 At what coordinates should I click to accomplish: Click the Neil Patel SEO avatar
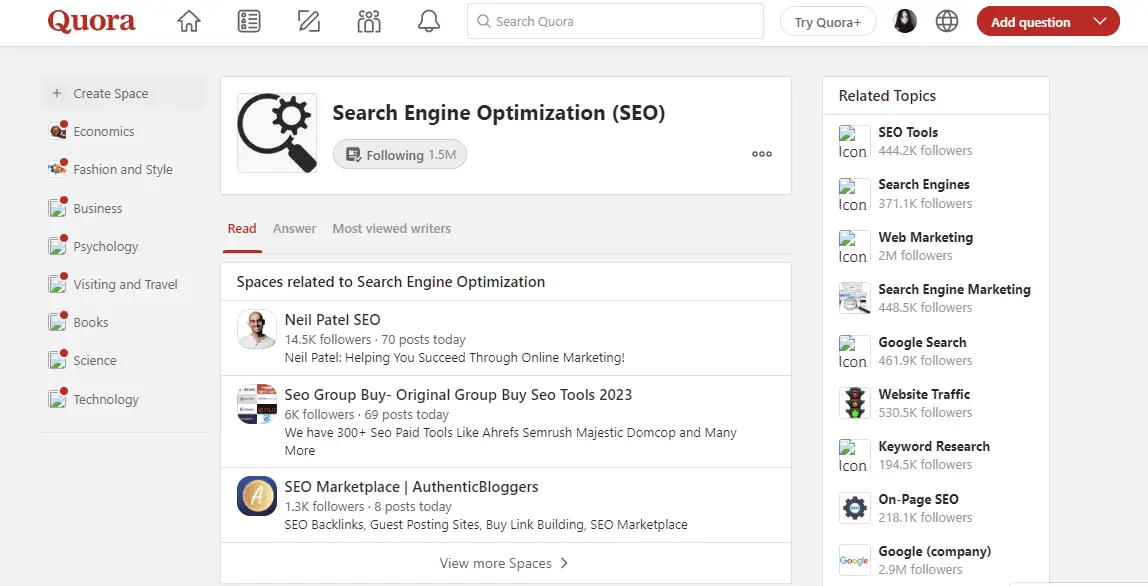click(x=257, y=329)
